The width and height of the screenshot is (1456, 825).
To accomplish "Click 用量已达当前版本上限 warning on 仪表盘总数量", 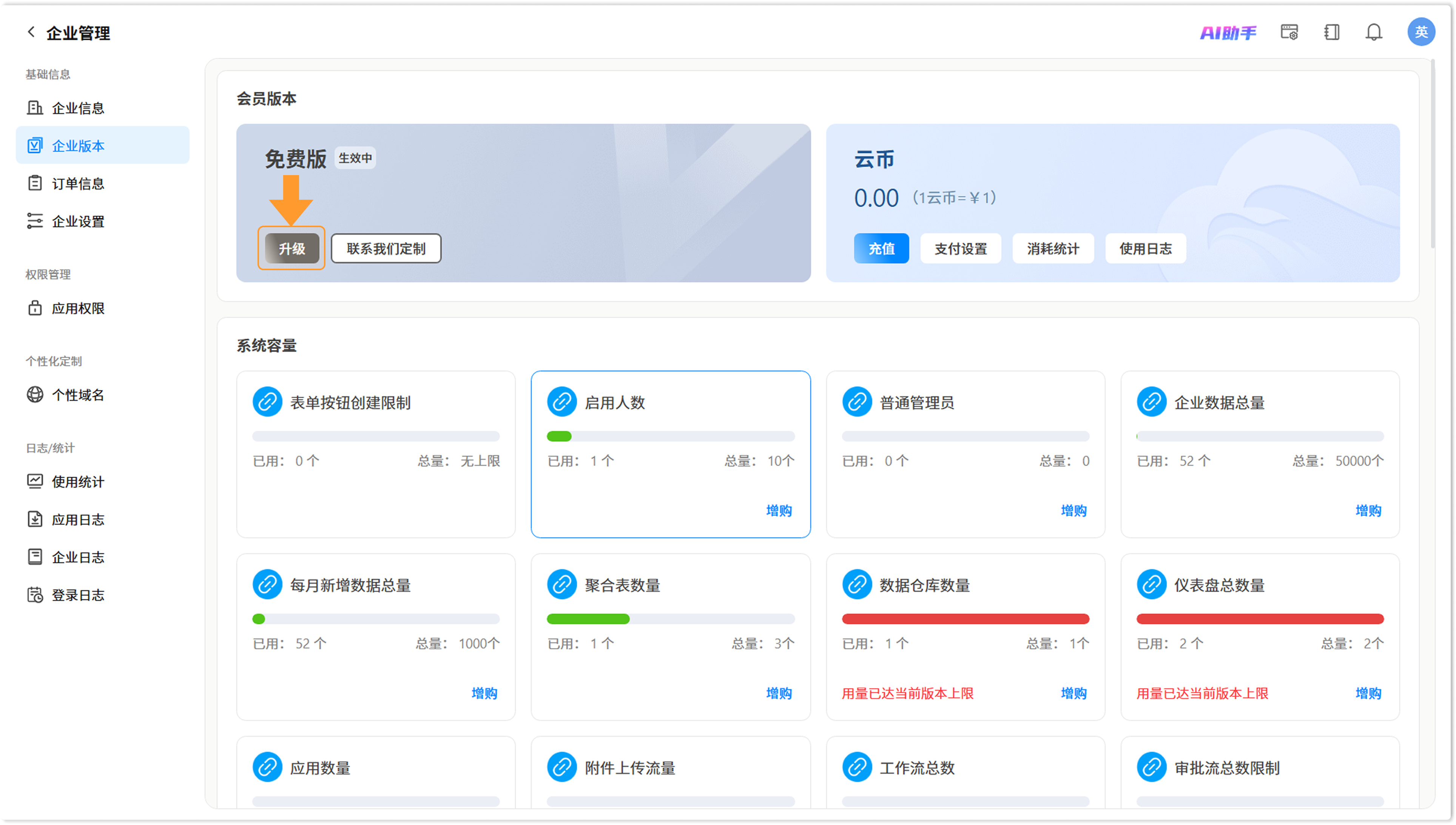I will pyautogui.click(x=1202, y=693).
